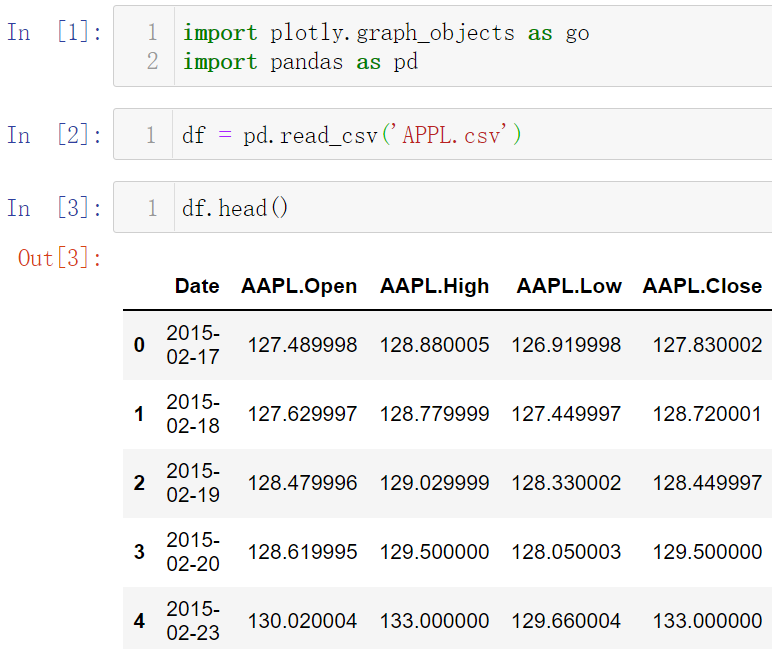Click open value 127.629997
Viewport: 772px width, 649px height.
point(302,414)
